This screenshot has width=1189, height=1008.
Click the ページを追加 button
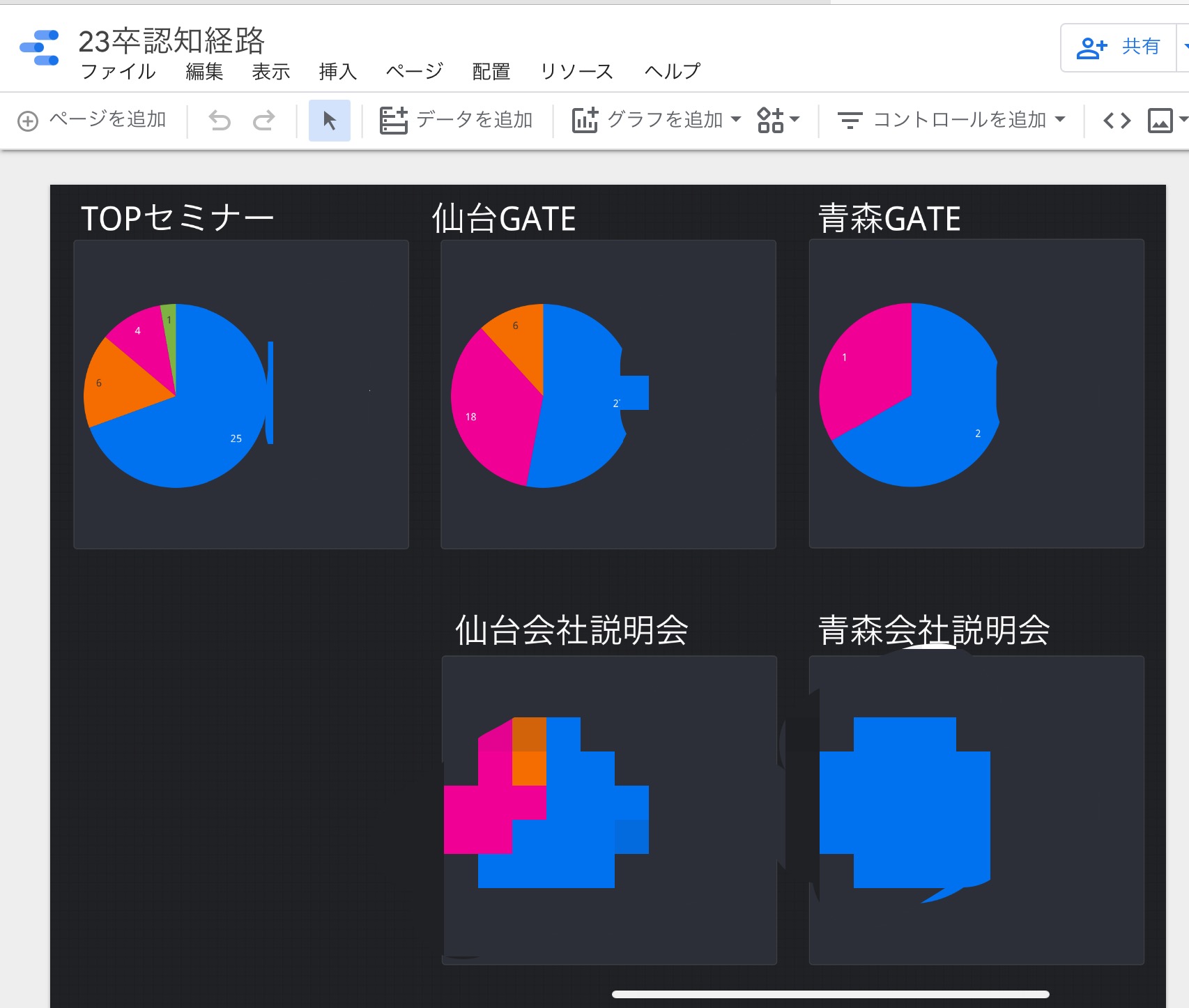coord(92,121)
